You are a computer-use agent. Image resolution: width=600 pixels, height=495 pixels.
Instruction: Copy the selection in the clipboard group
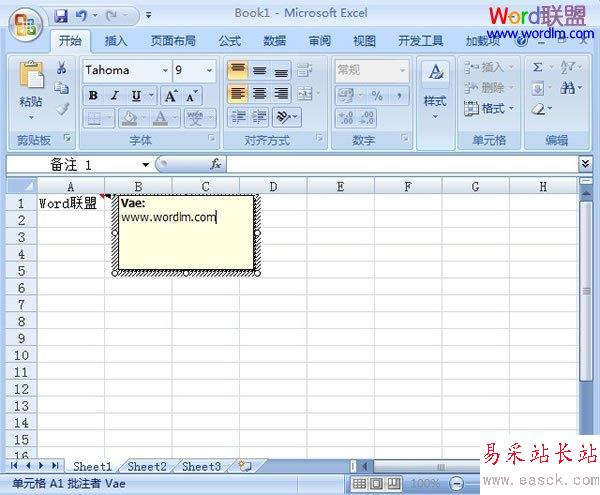61,88
